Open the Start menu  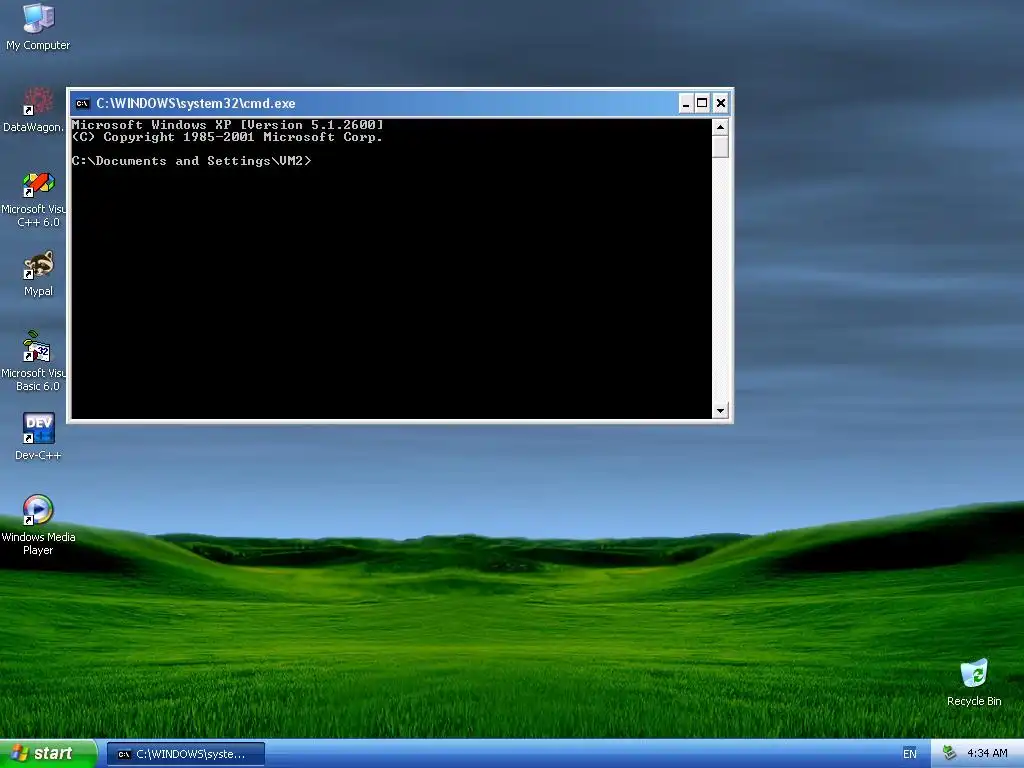pos(48,753)
